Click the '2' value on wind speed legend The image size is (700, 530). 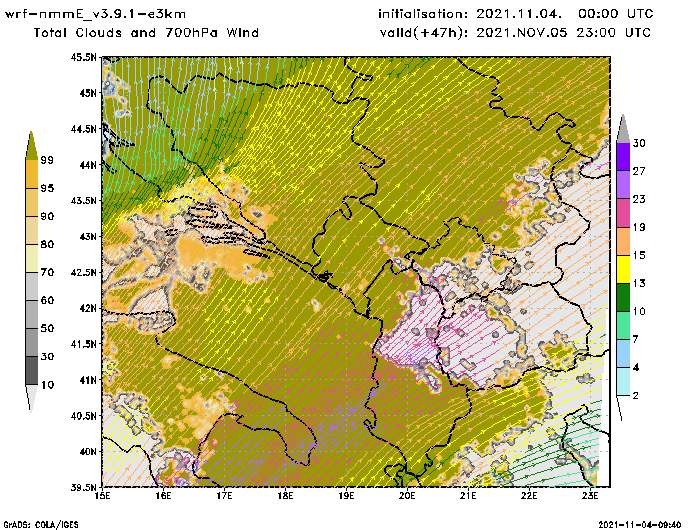point(636,396)
